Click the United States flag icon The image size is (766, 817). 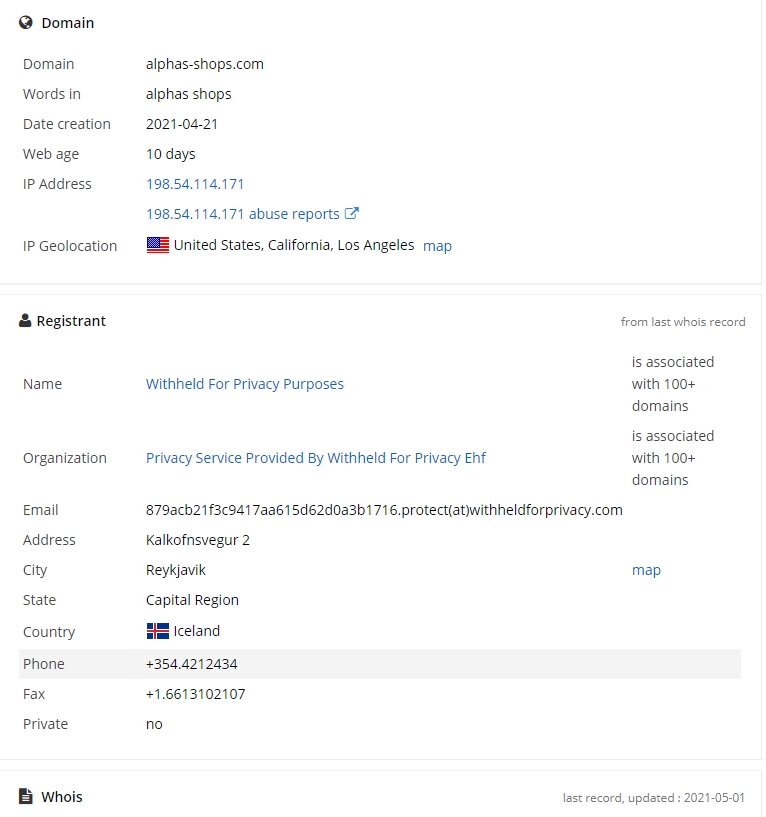158,245
